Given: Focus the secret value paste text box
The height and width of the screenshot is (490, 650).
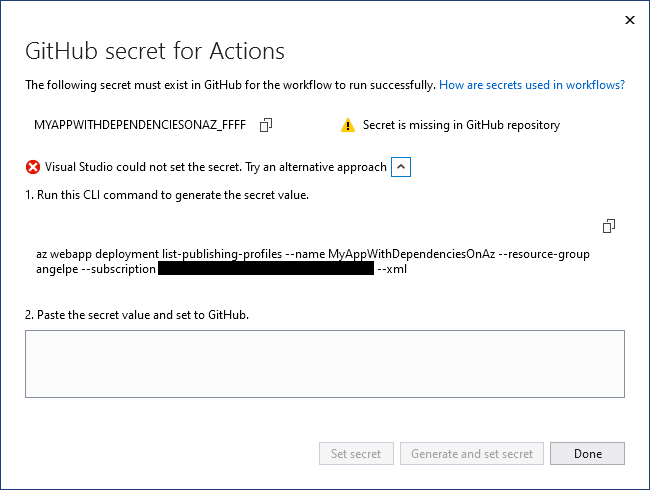Looking at the screenshot, I should click(x=325, y=364).
